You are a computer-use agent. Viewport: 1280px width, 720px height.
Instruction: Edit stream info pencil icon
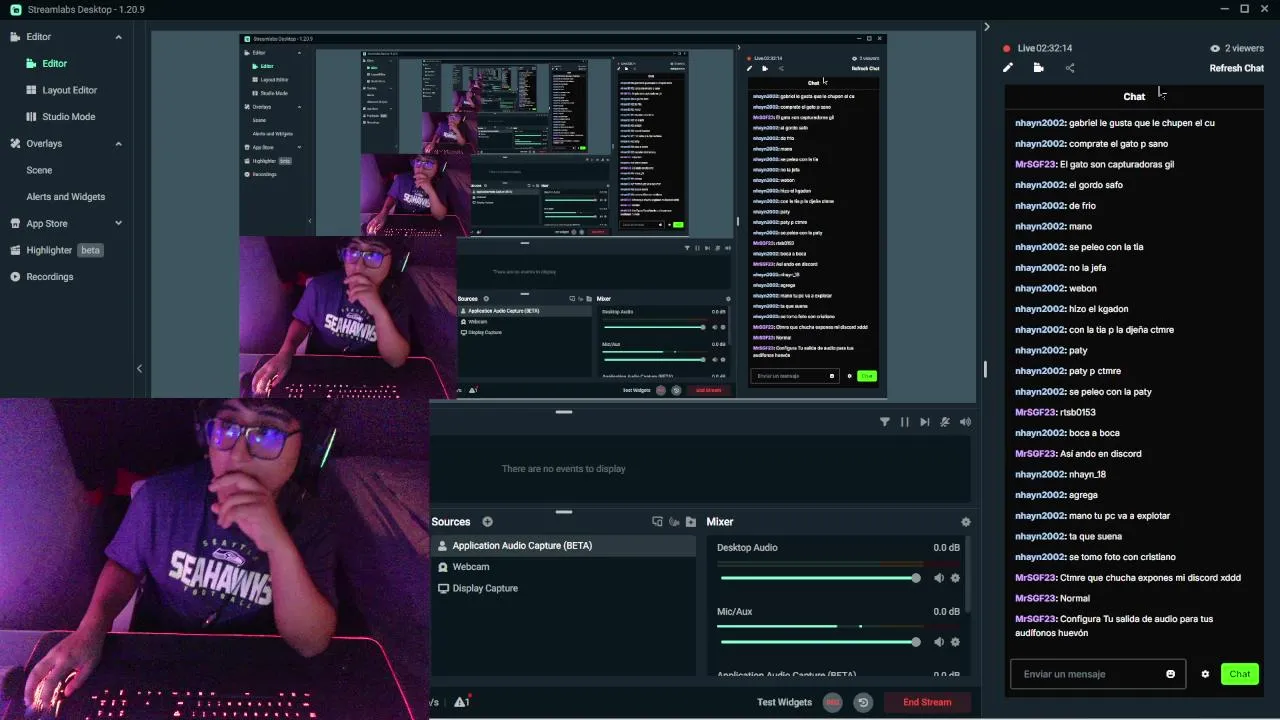[x=1008, y=68]
